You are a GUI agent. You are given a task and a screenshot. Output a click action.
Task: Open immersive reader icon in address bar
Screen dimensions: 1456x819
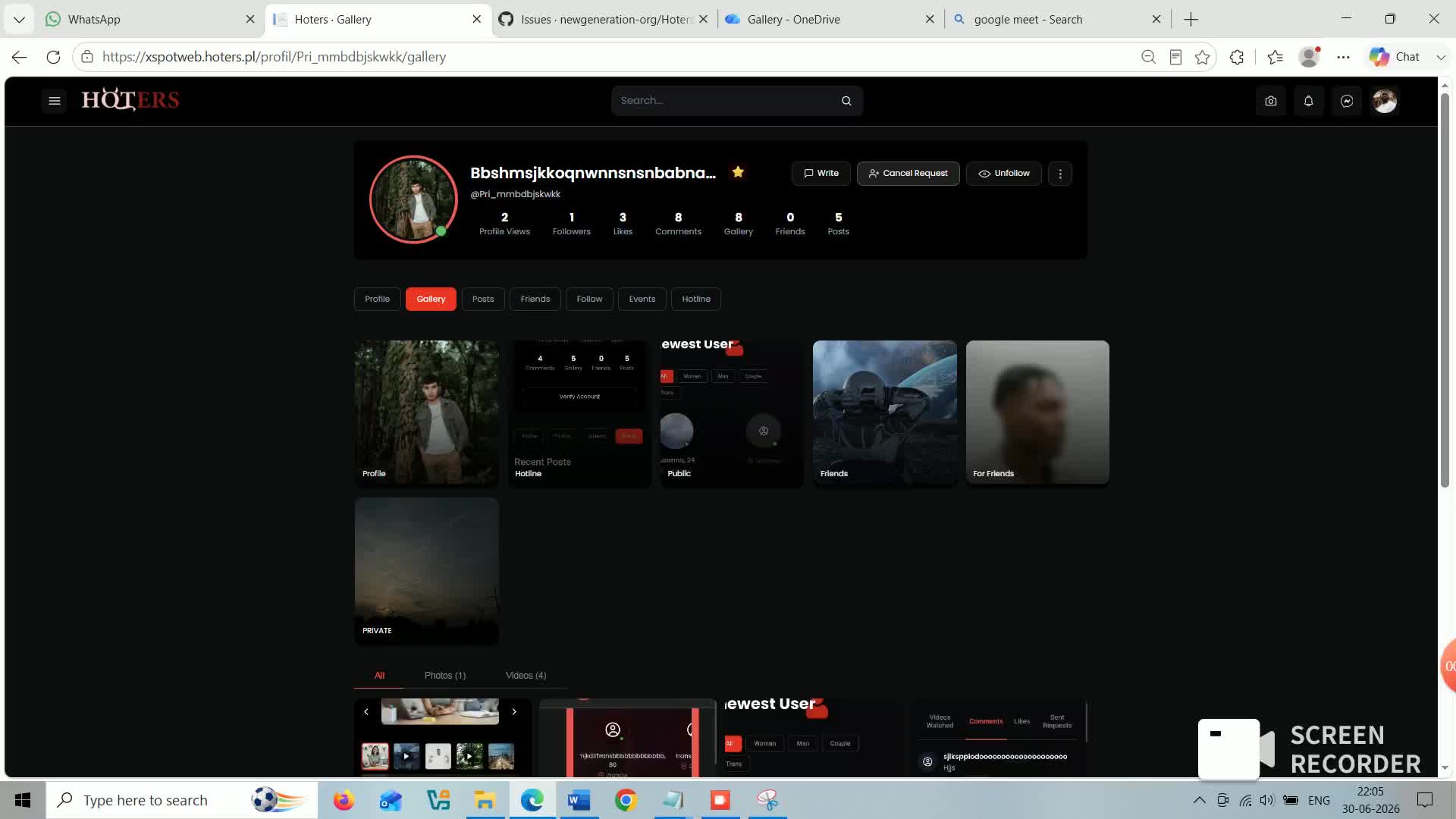click(x=1175, y=57)
